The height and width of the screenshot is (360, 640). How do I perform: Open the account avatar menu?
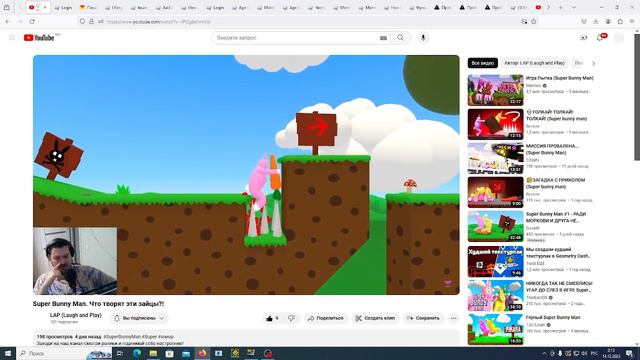tap(619, 38)
